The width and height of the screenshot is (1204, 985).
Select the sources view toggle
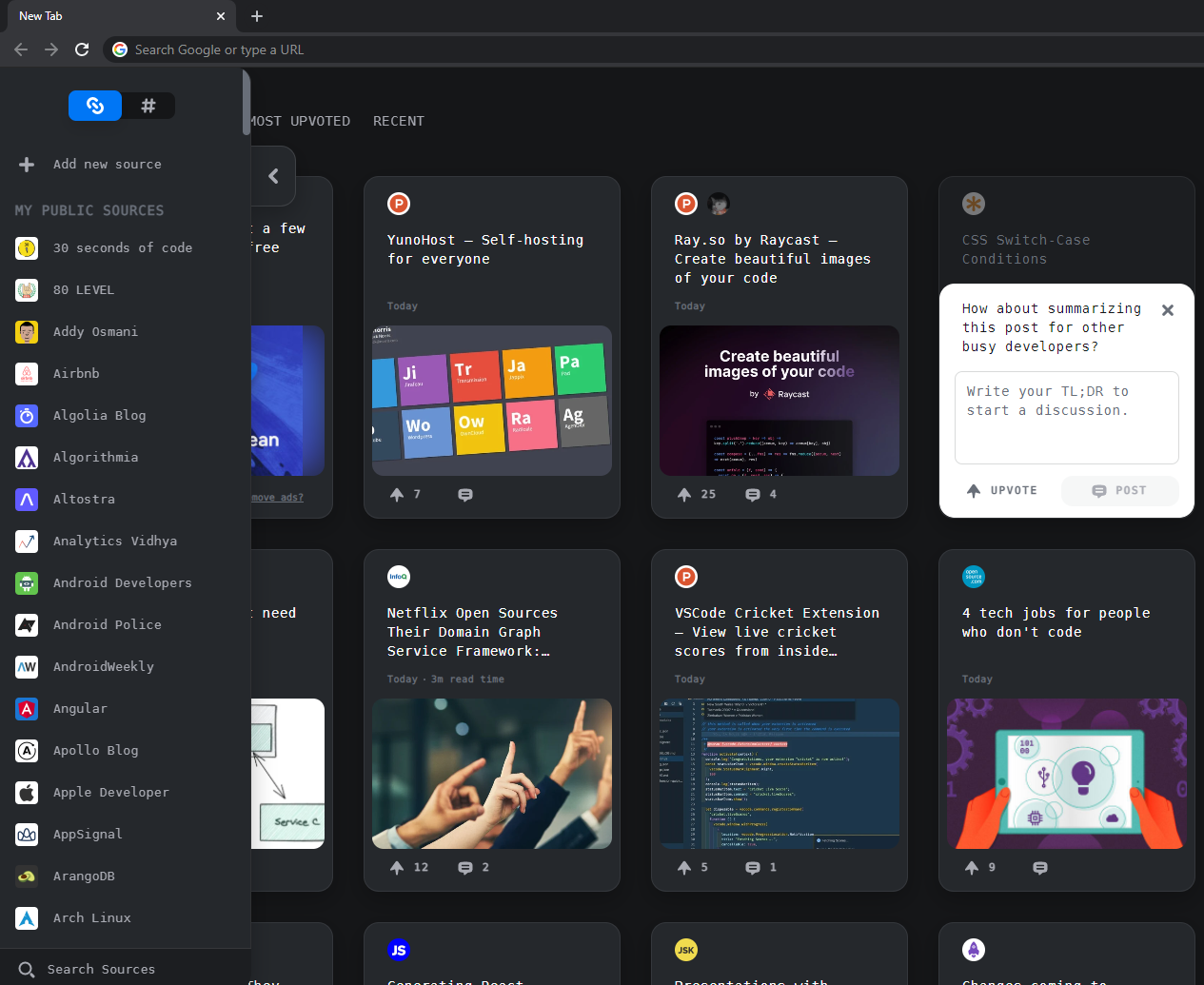tap(95, 106)
